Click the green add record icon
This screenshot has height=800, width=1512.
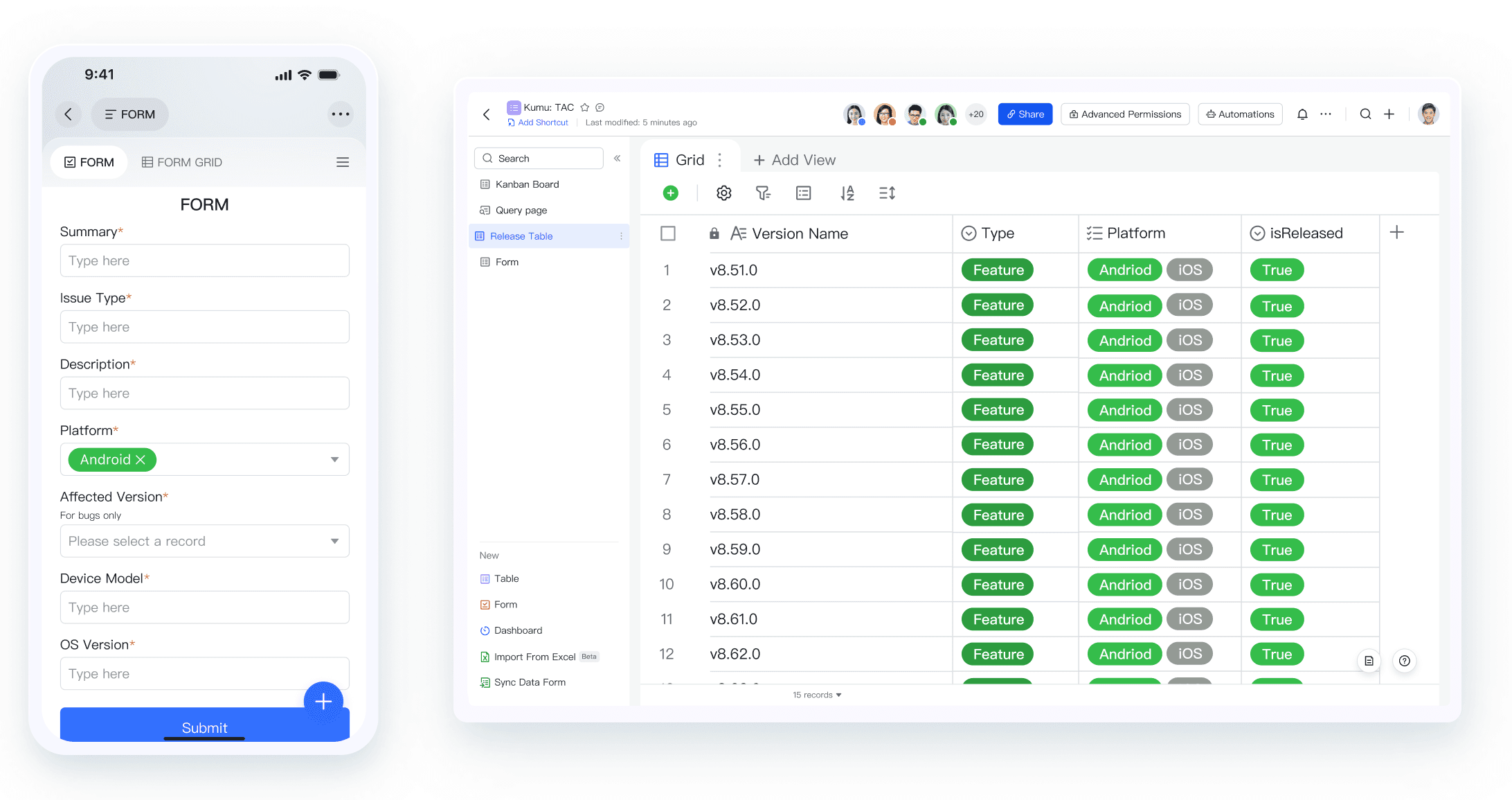pos(670,193)
